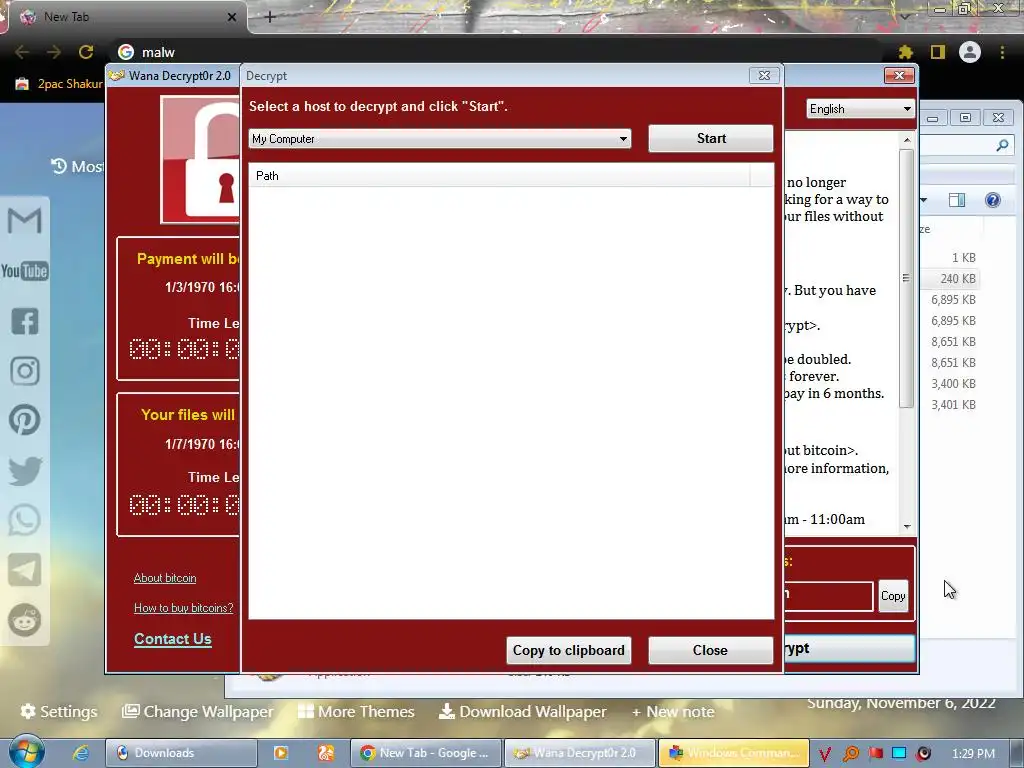
Task: Open Instagram shortcut in sidebar
Action: click(x=25, y=371)
